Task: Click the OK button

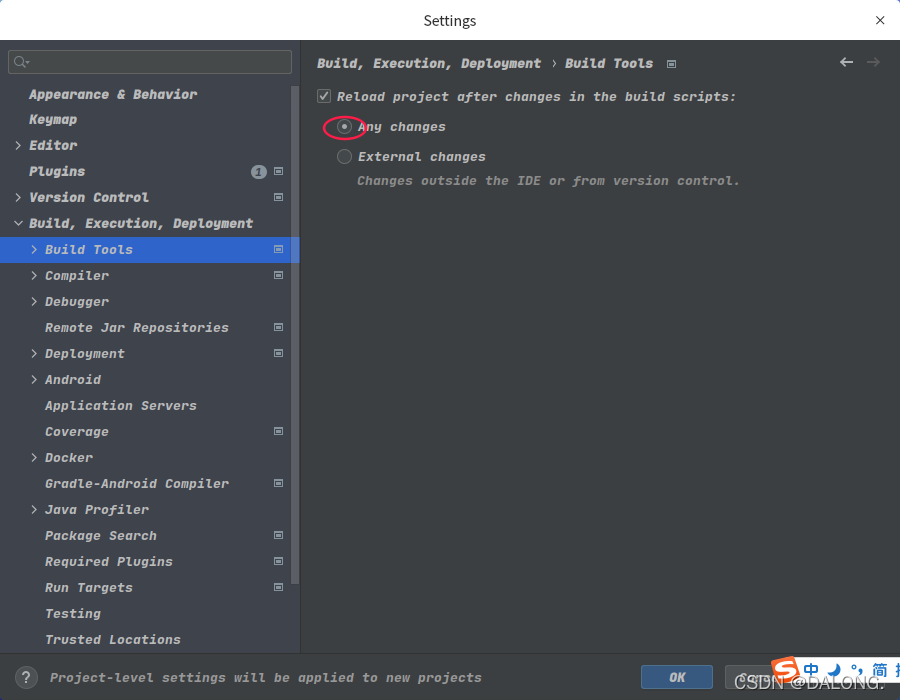Action: [x=677, y=677]
